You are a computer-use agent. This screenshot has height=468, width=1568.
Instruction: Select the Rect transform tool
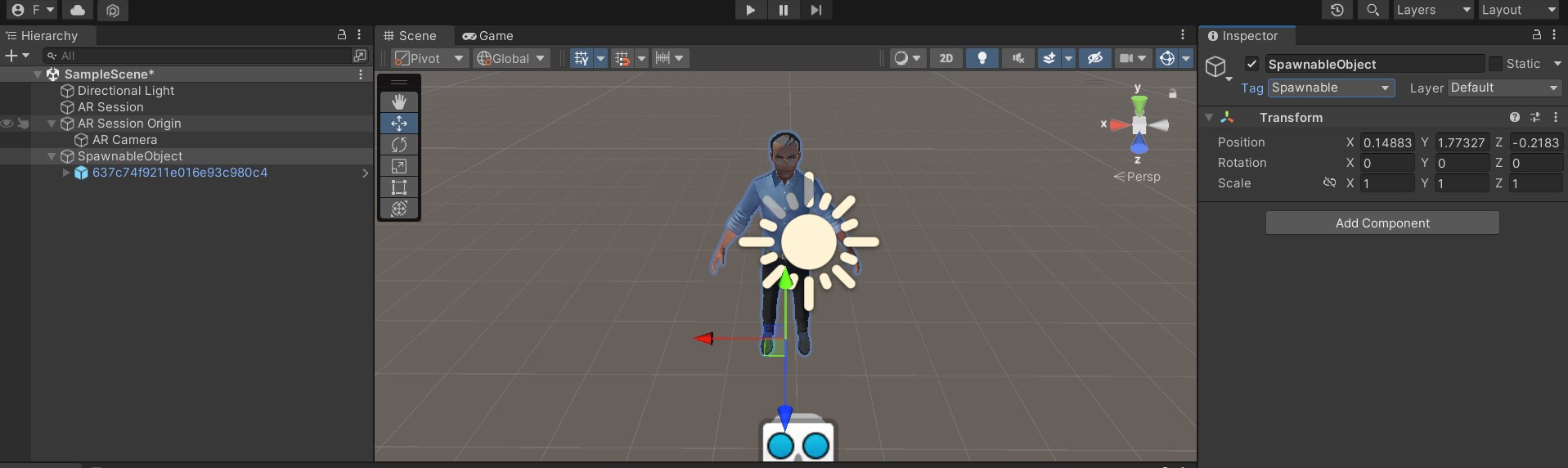pos(399,187)
